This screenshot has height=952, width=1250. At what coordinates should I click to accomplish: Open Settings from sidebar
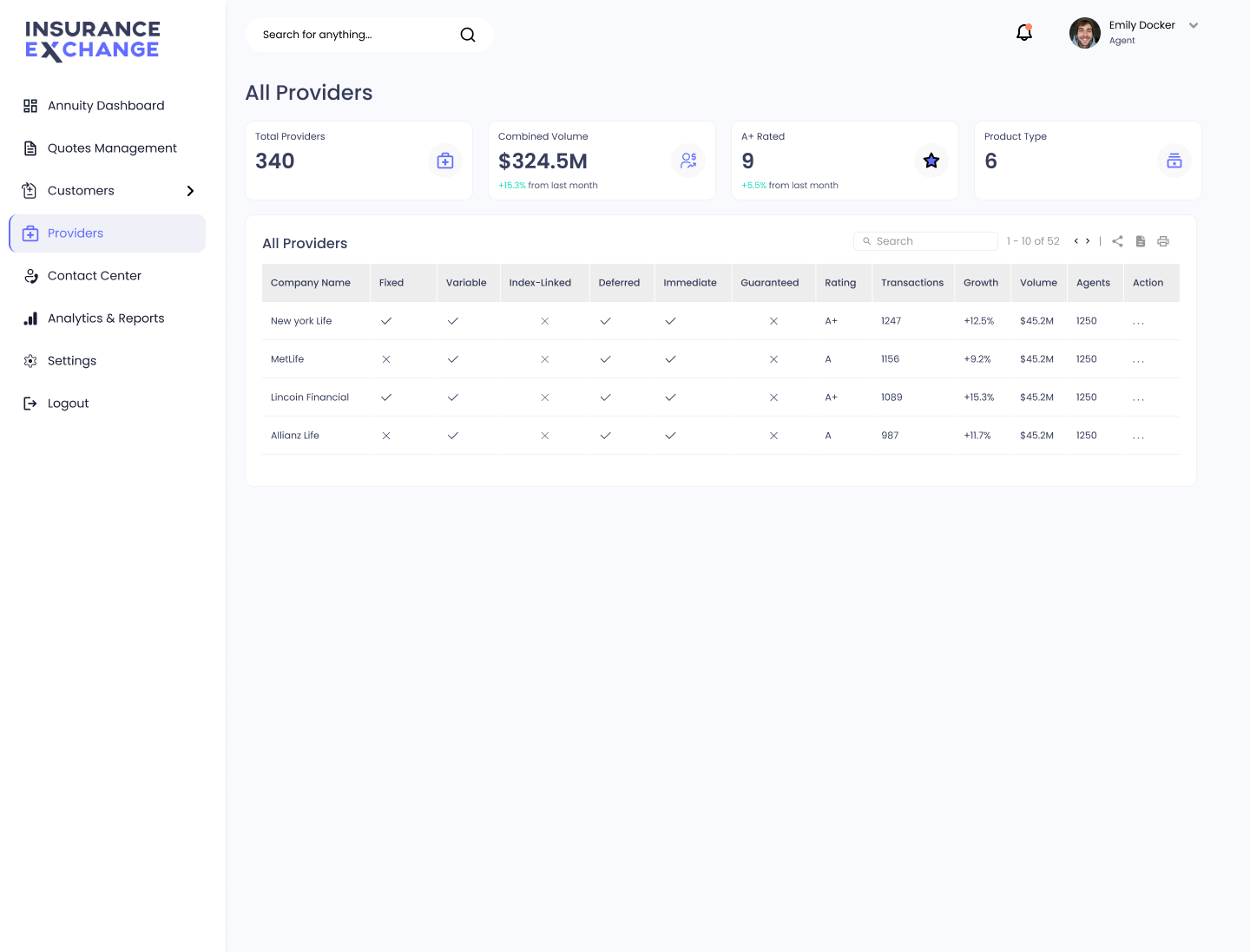pyautogui.click(x=107, y=361)
